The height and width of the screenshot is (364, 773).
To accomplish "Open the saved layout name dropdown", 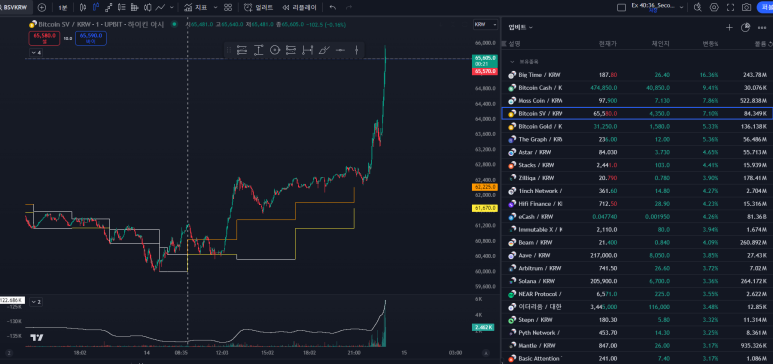I will [x=658, y=7].
